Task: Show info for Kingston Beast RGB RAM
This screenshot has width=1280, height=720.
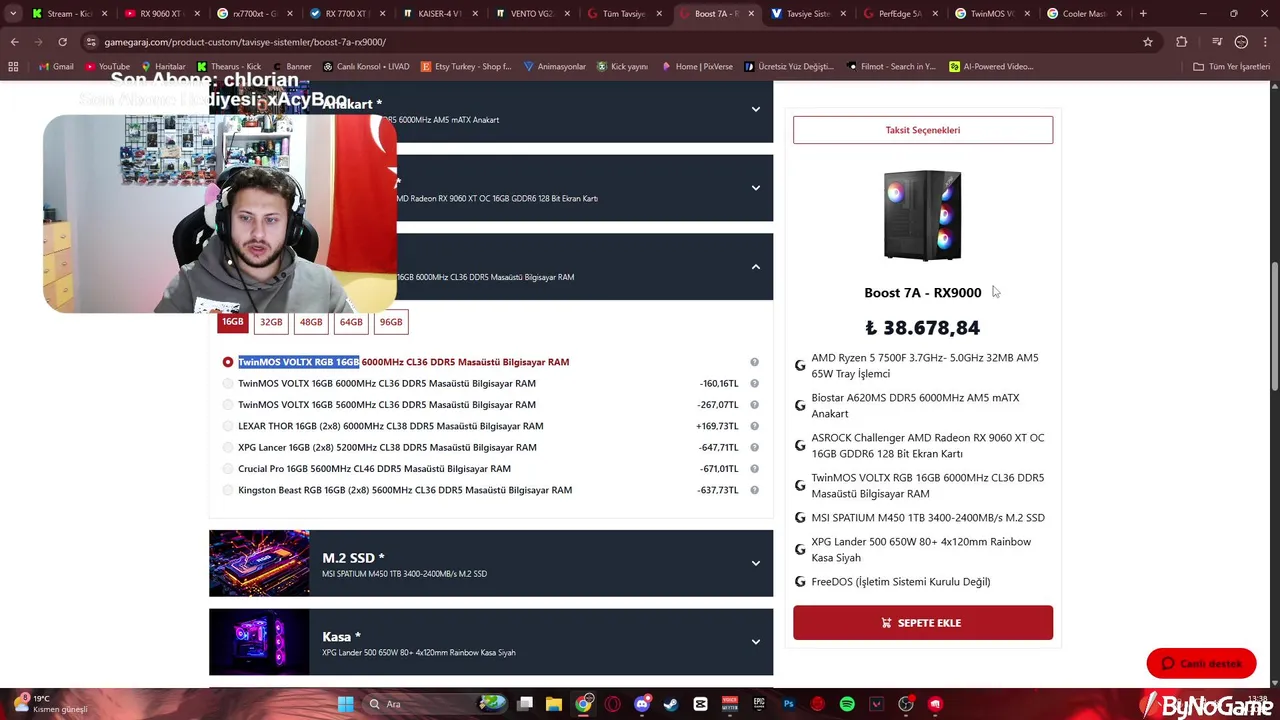Action: [x=754, y=490]
